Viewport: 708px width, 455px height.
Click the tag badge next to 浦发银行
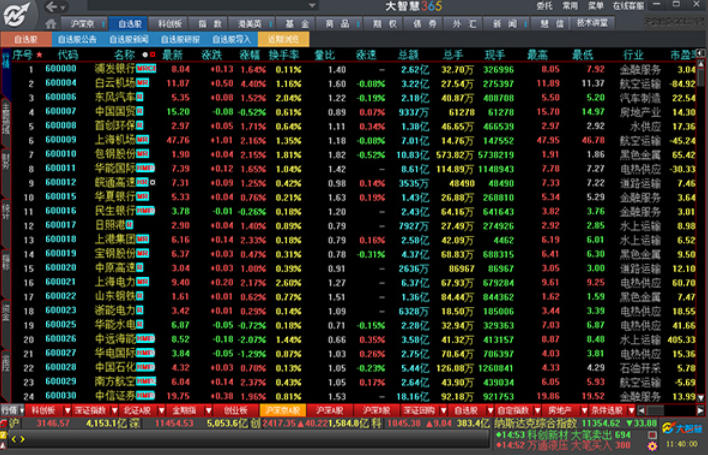point(146,69)
